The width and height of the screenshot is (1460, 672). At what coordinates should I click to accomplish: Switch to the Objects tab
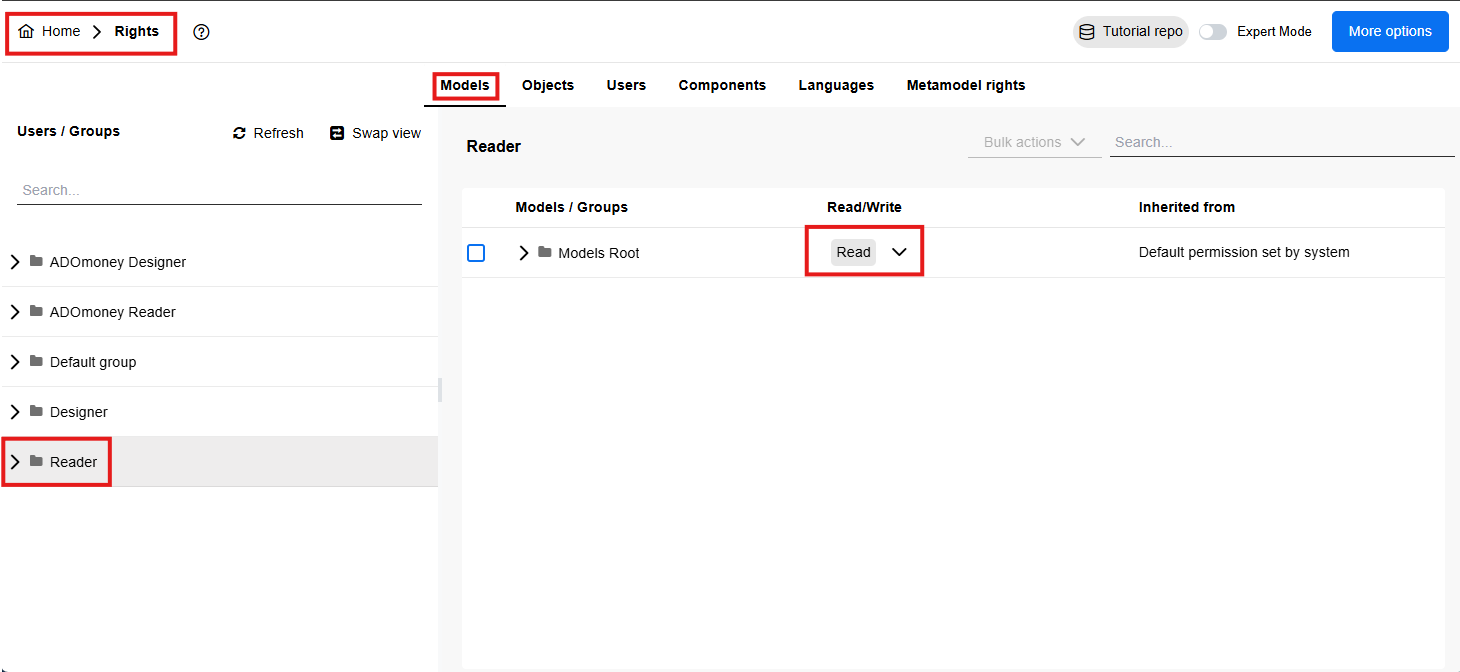coord(548,85)
